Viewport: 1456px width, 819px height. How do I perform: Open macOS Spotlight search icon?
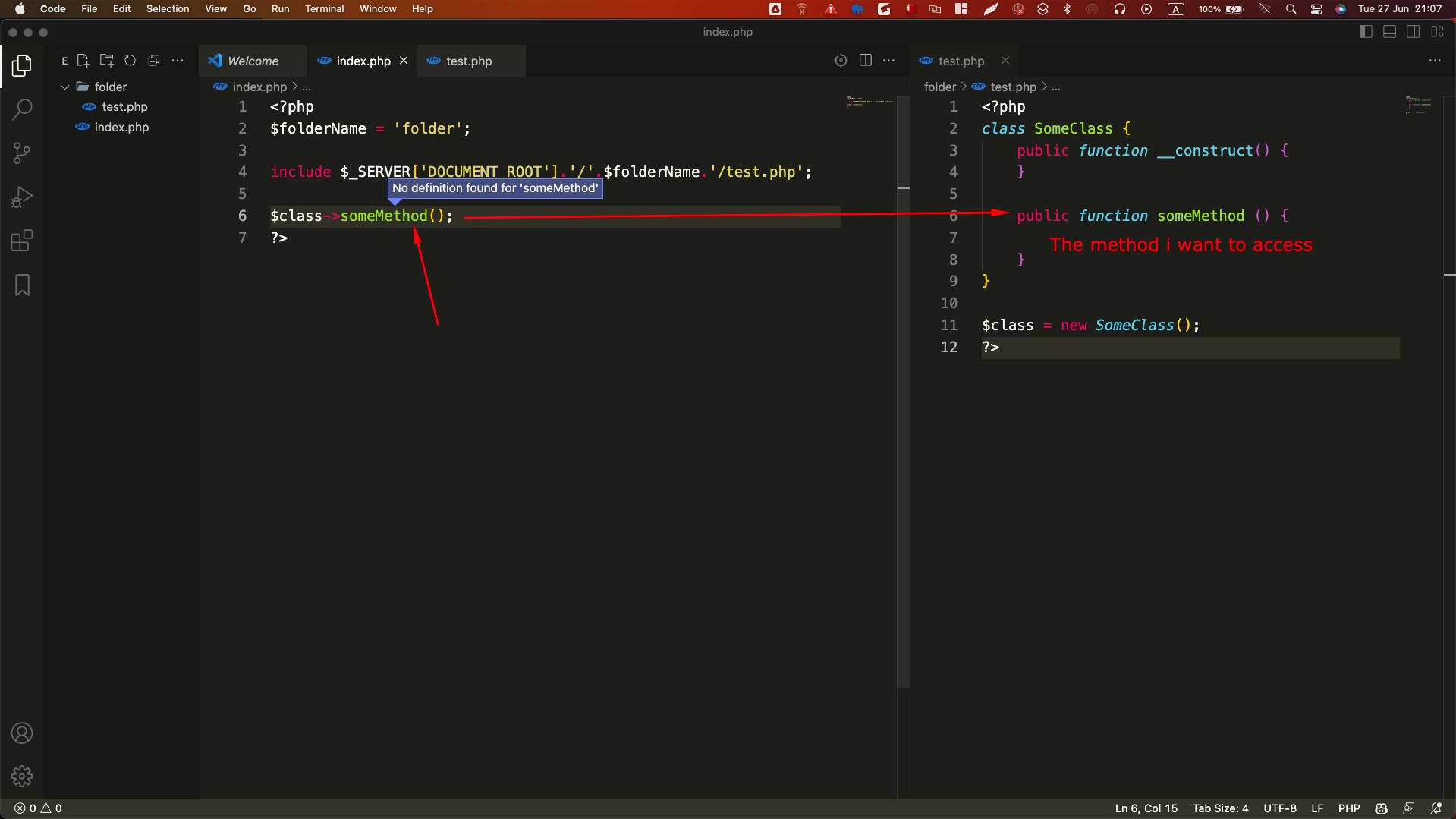pos(1291,9)
